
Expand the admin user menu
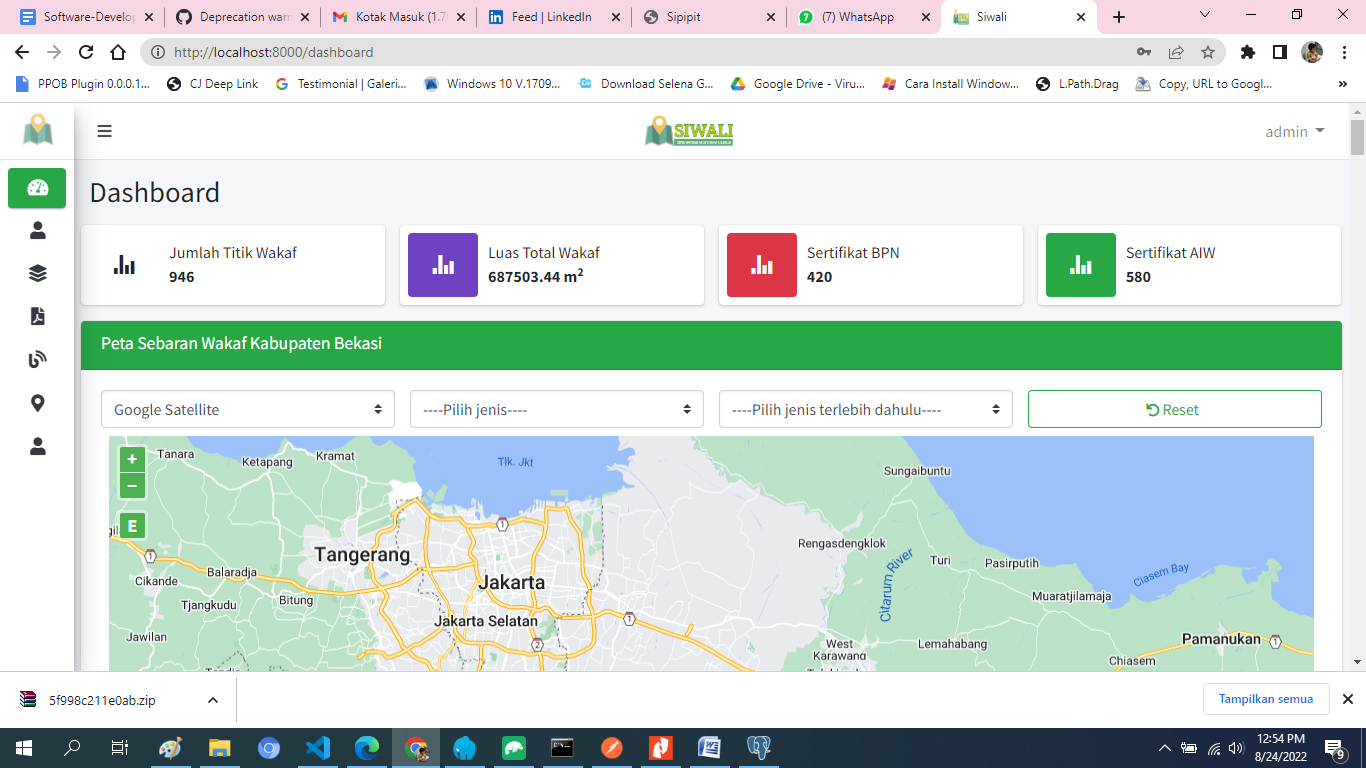1294,131
